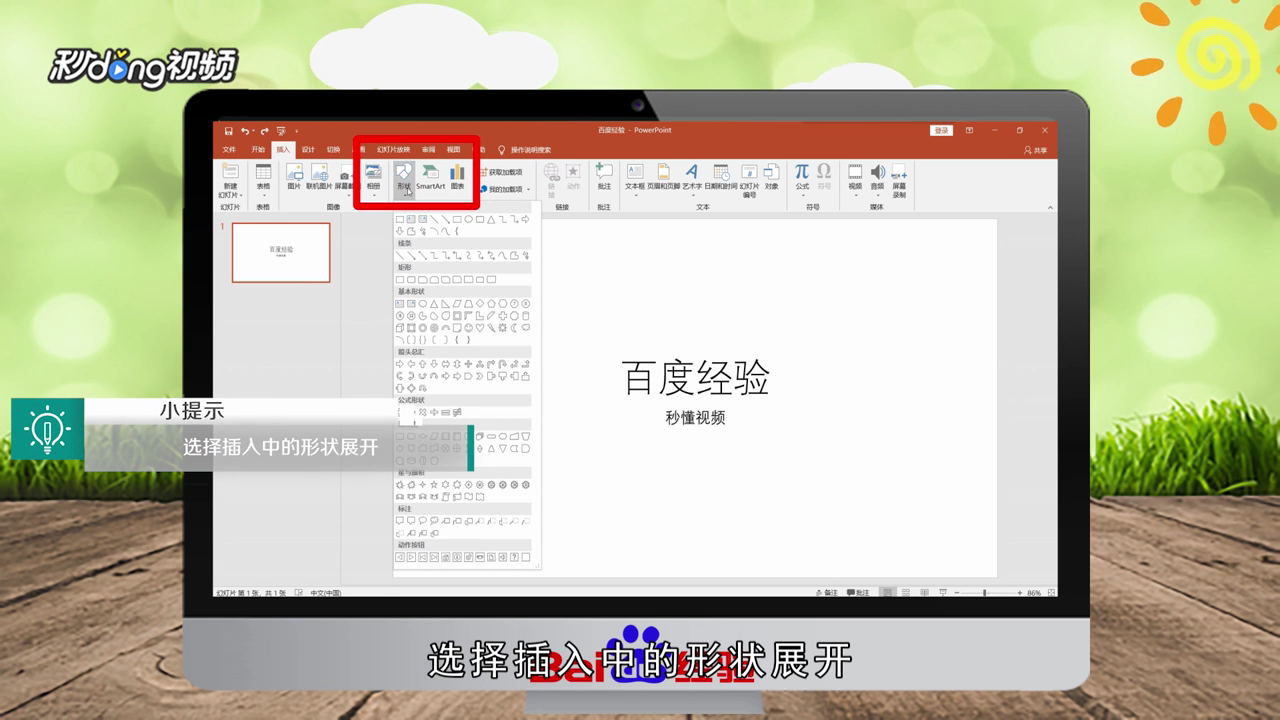Switch to reading view
The height and width of the screenshot is (720, 1280).
[x=924, y=593]
